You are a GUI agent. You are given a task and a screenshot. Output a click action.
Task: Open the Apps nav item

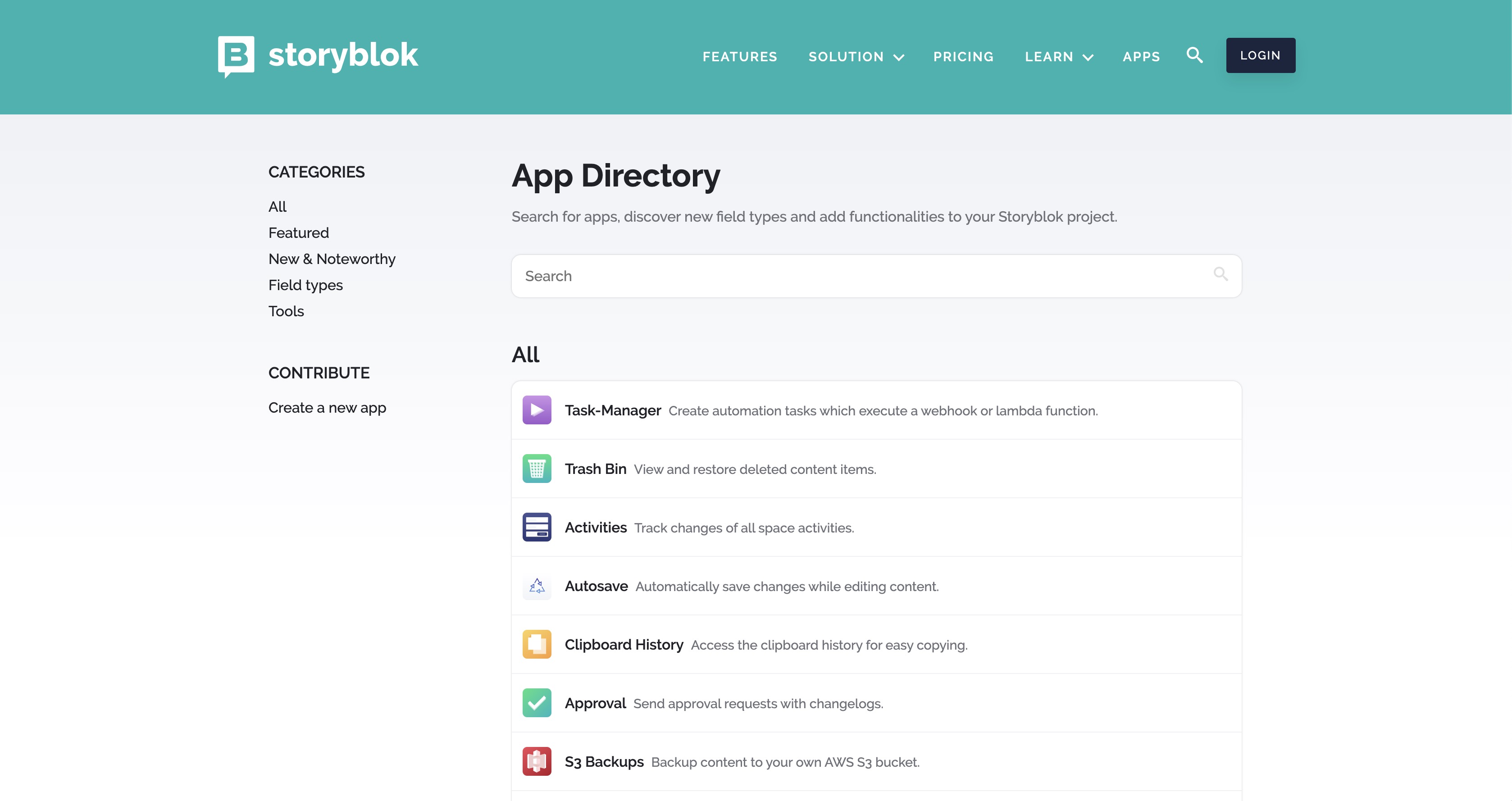point(1141,57)
